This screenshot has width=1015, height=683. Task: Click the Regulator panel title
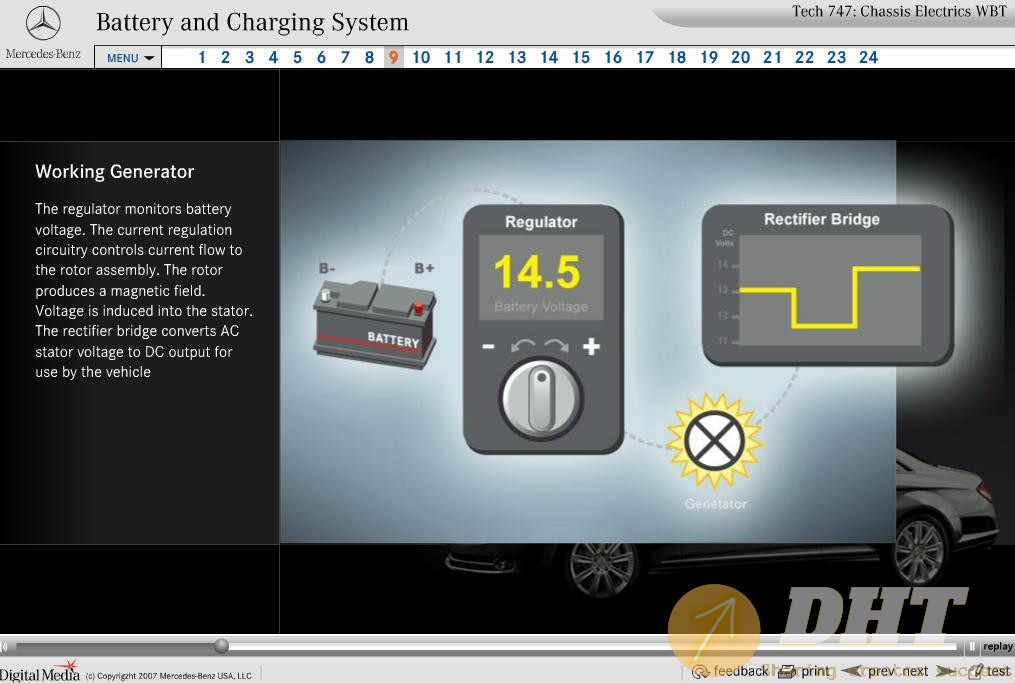pos(541,222)
